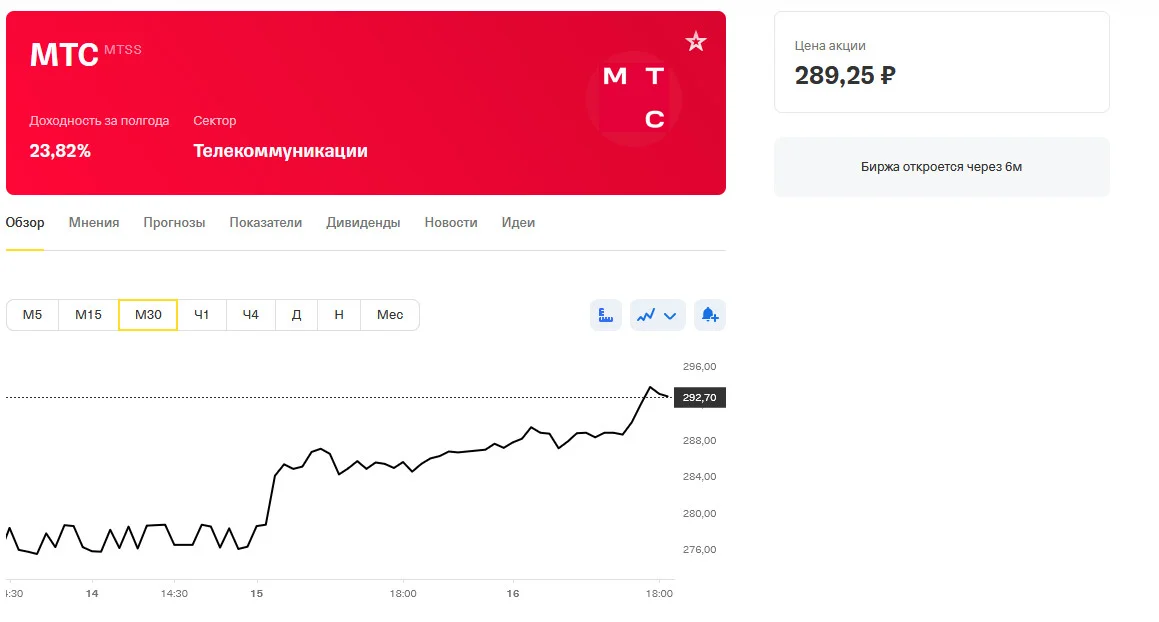The image size is (1159, 622).
Task: Switch to the Дивиденды tab
Action: (363, 223)
